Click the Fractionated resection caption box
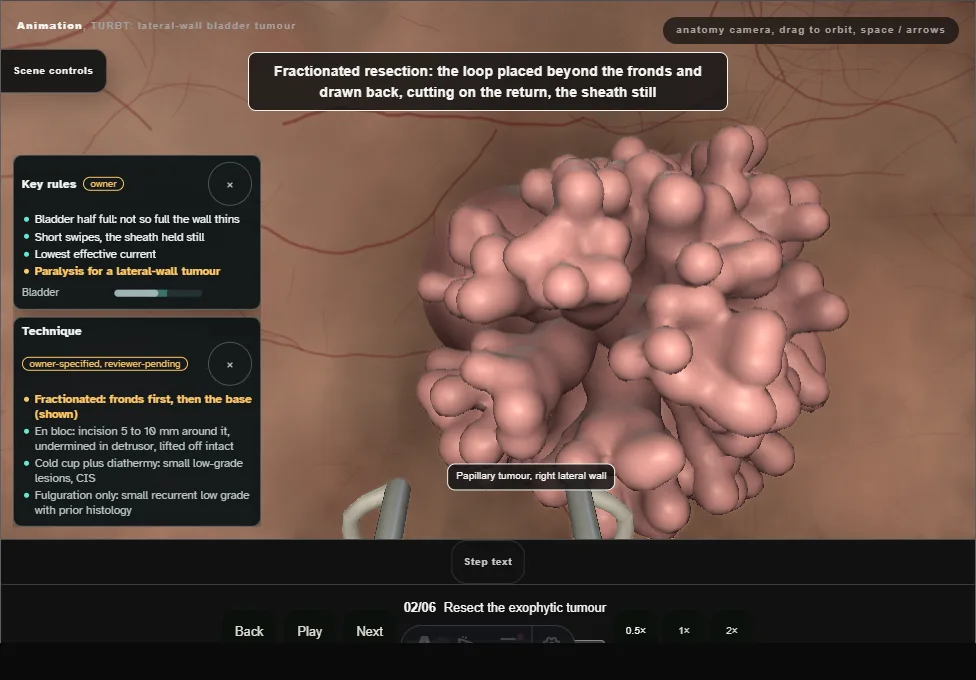Image resolution: width=976 pixels, height=680 pixels. tap(487, 82)
